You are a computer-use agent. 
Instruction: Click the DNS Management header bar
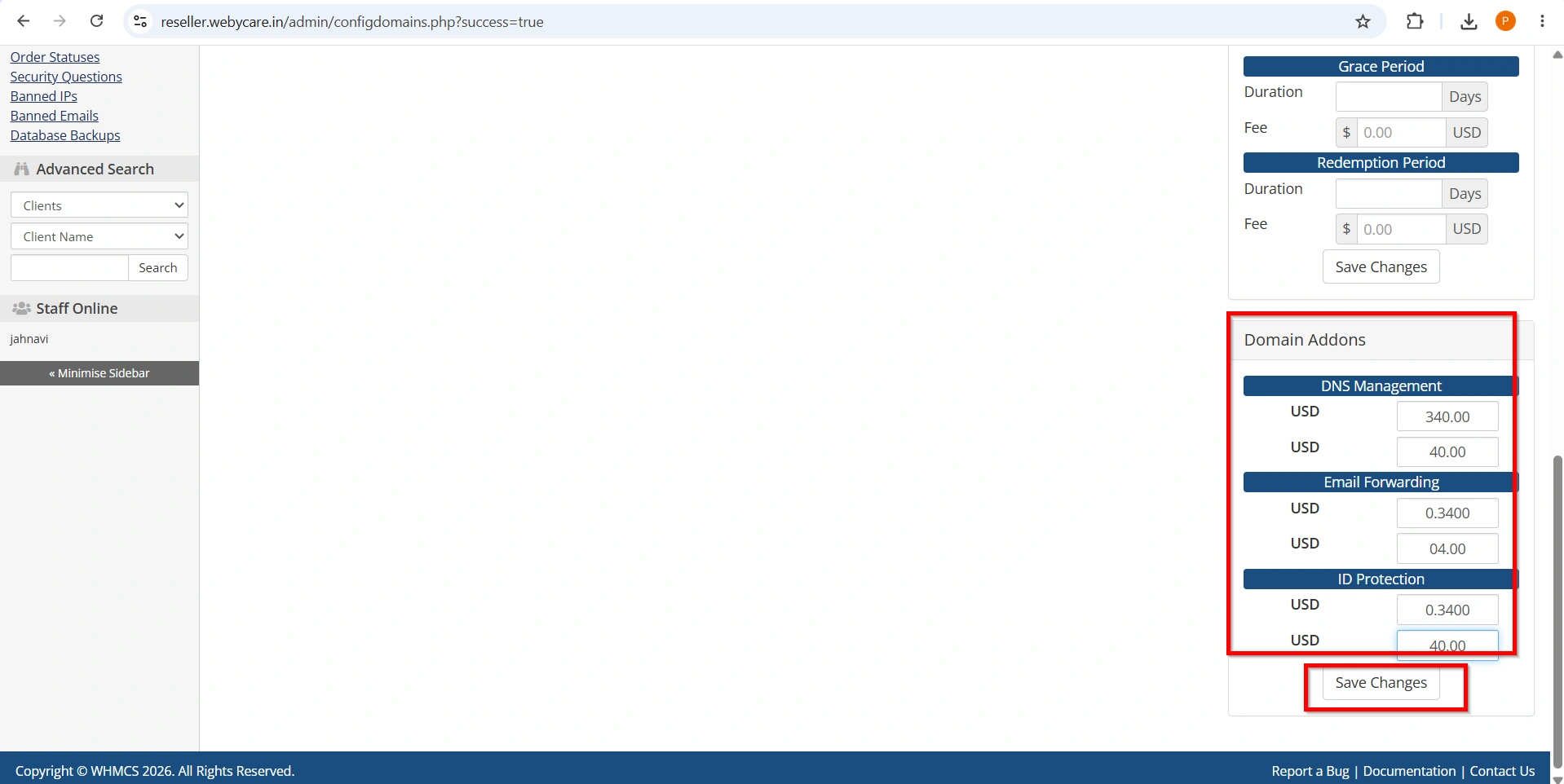pyautogui.click(x=1381, y=385)
